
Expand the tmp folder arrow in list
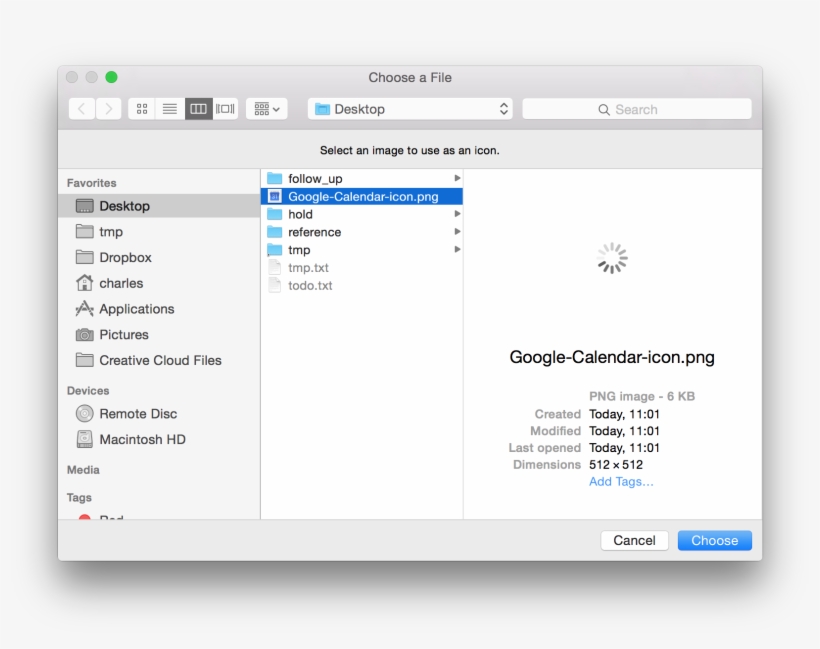click(457, 249)
